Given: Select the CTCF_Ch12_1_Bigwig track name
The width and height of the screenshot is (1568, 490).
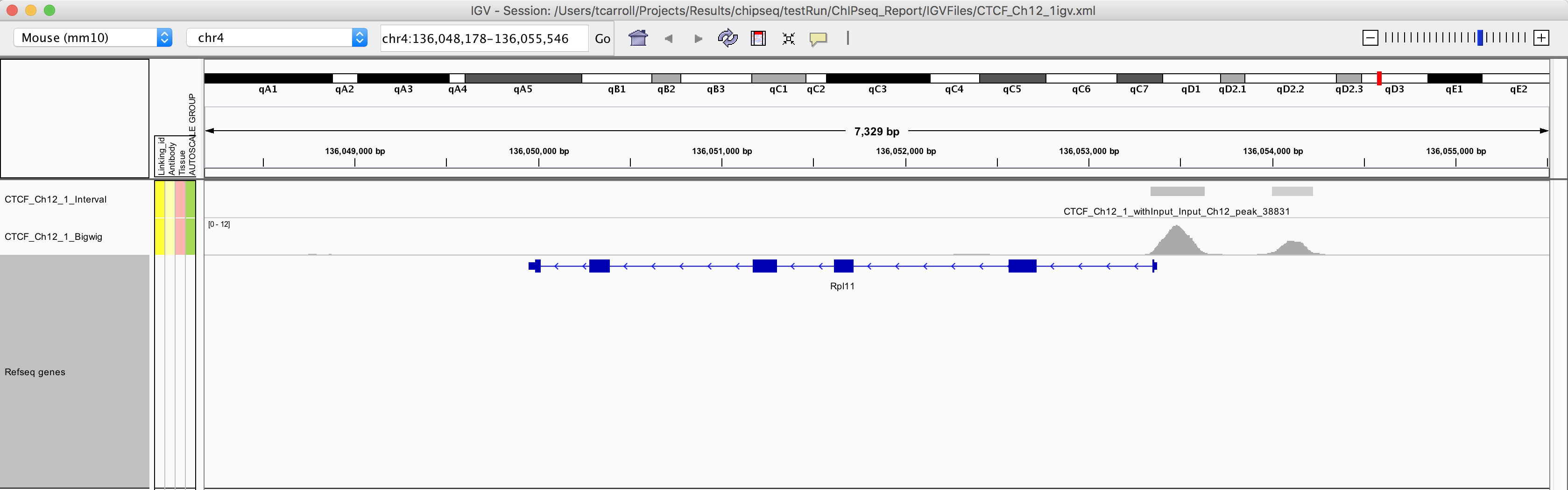Looking at the screenshot, I should pos(53,236).
